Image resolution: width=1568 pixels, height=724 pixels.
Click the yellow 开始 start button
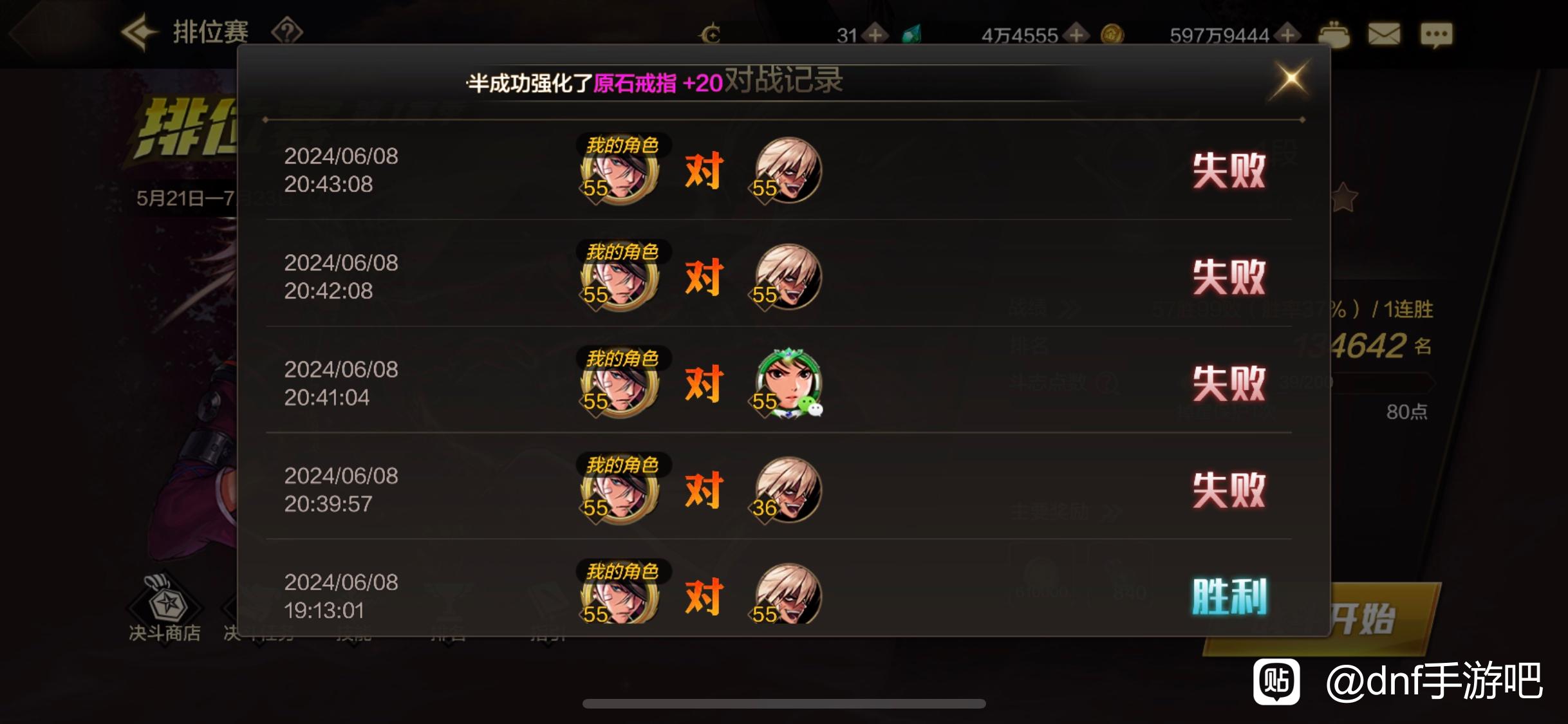(x=1384, y=619)
